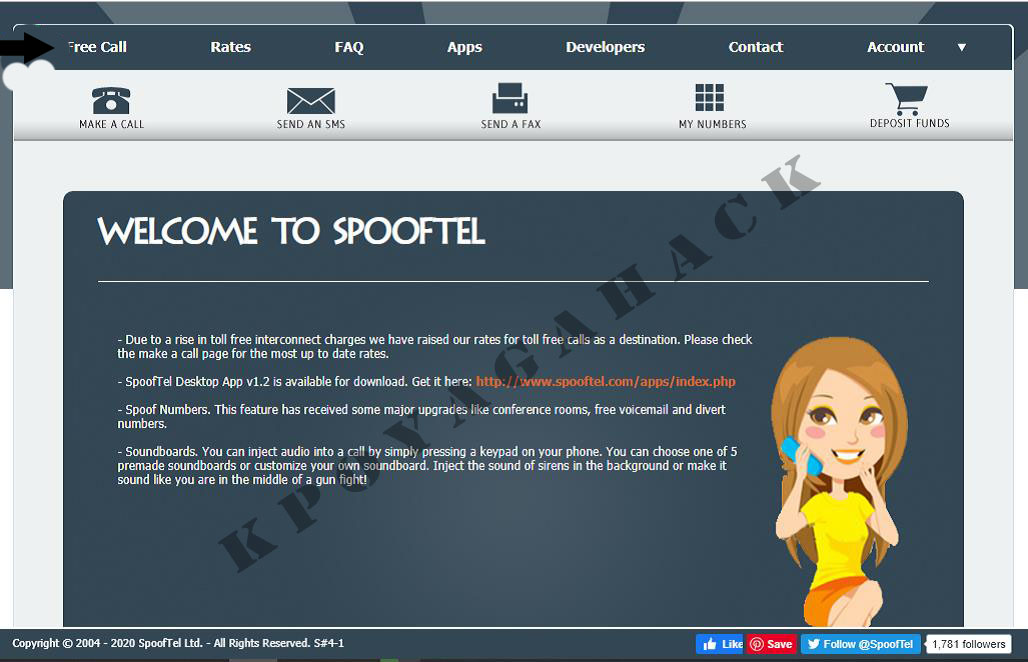Image resolution: width=1028 pixels, height=662 pixels.
Task: Click the Facebook Like thumbs-up button
Action: (x=720, y=644)
